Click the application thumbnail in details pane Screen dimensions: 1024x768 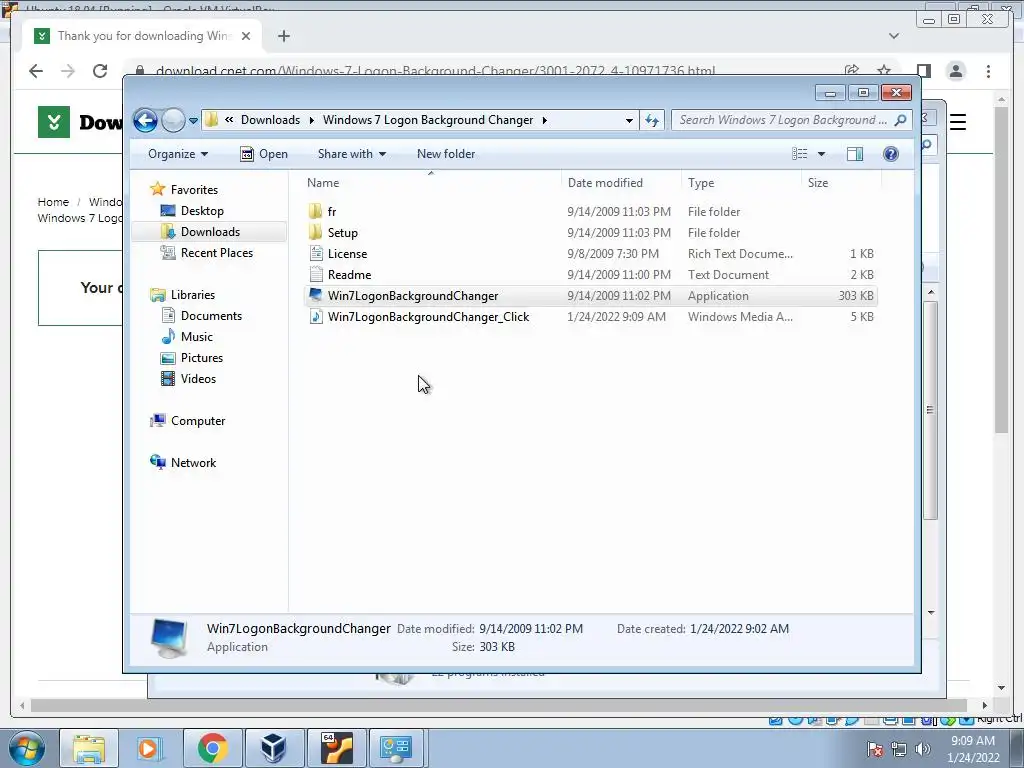click(x=168, y=638)
